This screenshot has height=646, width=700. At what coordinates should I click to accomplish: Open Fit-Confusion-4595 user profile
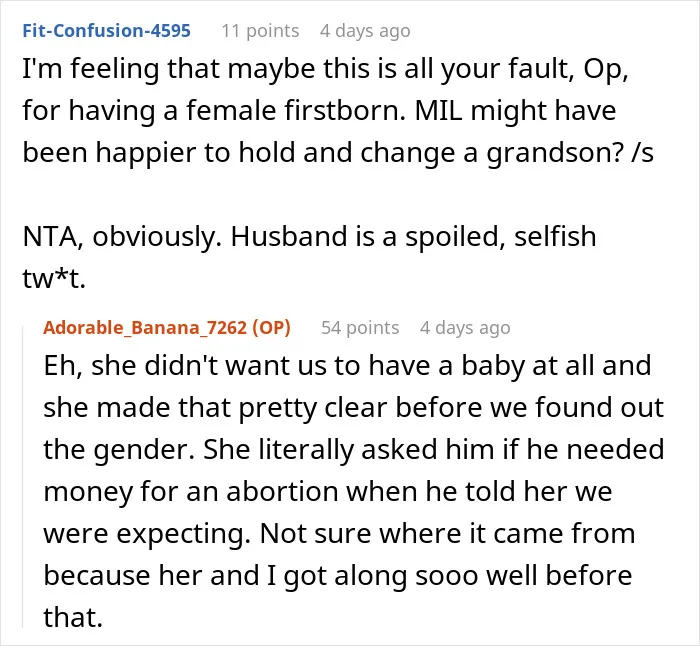(x=106, y=31)
